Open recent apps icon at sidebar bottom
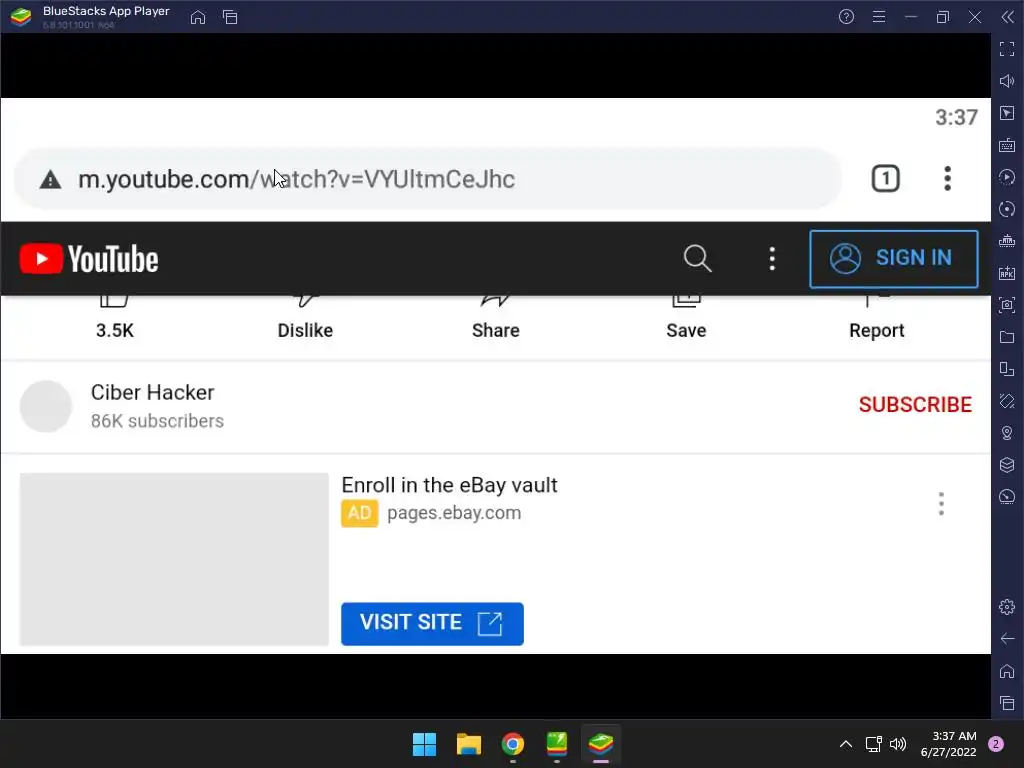Screen dimensions: 1024x768 [1007, 703]
